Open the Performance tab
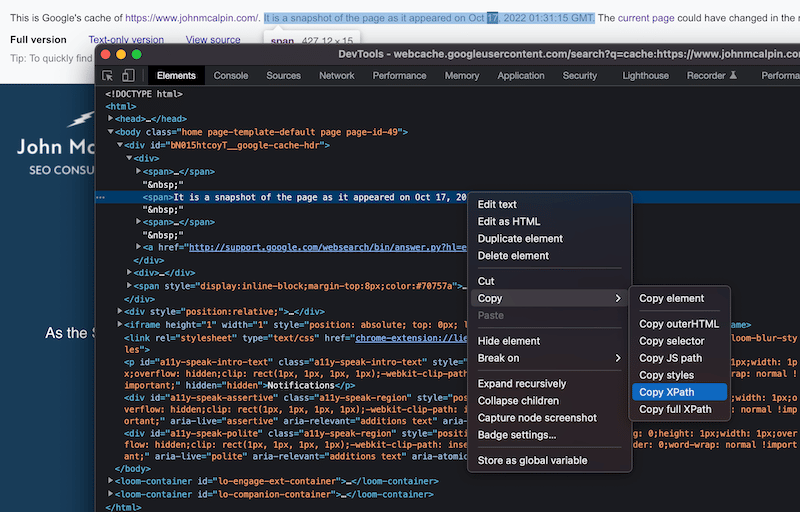800x512 pixels. coord(399,75)
